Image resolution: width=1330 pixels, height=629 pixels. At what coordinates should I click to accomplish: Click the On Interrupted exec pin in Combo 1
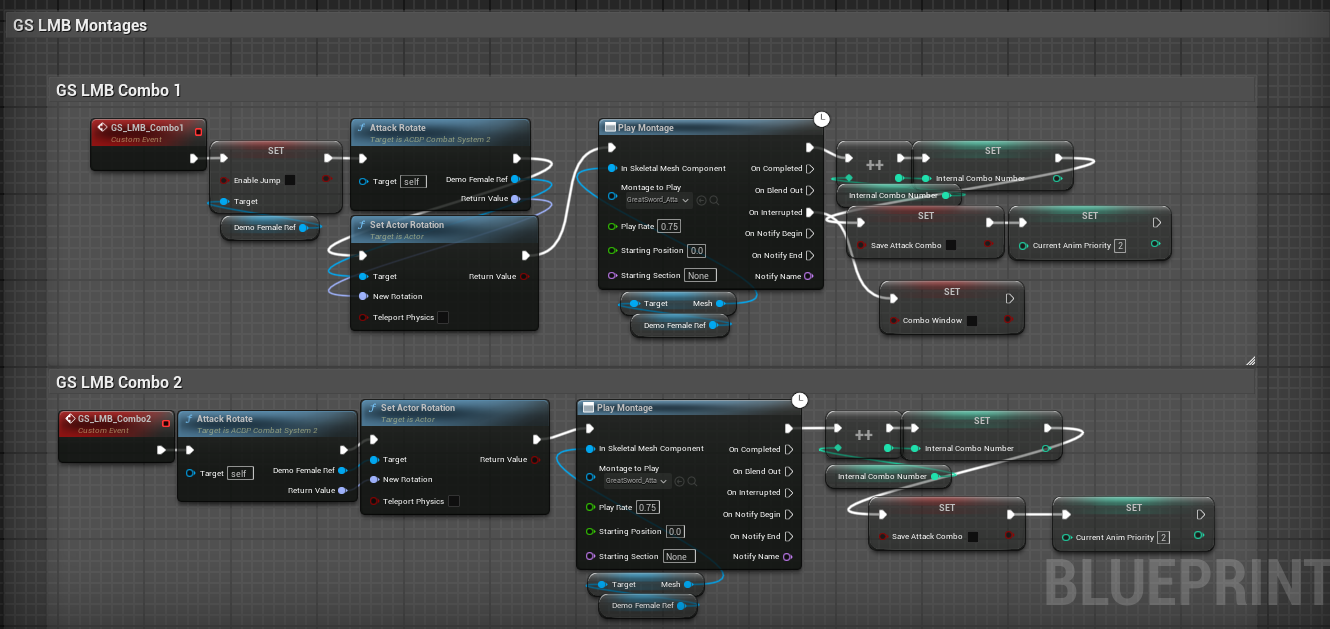[x=811, y=213]
